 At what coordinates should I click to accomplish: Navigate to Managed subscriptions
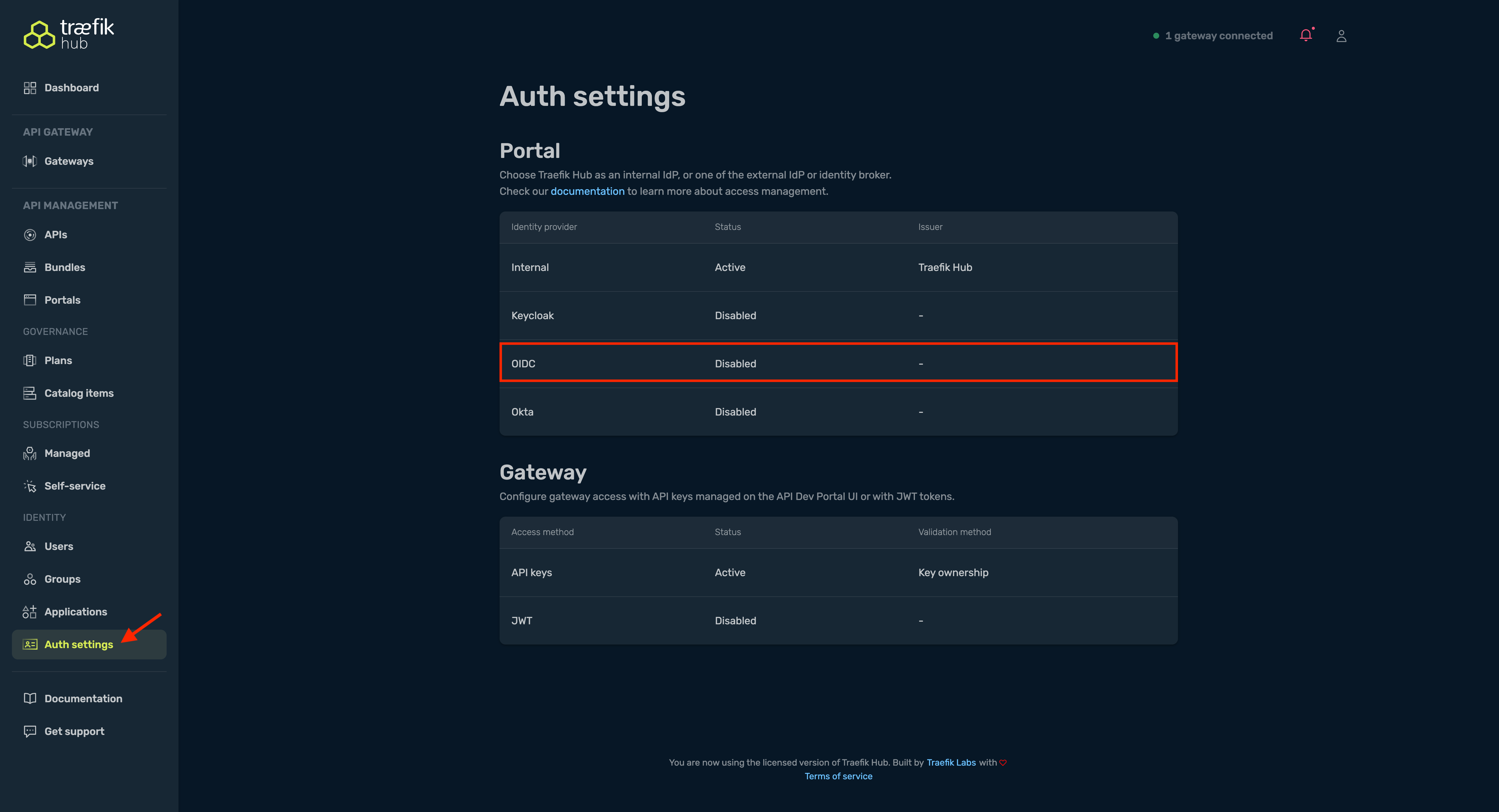click(x=67, y=453)
